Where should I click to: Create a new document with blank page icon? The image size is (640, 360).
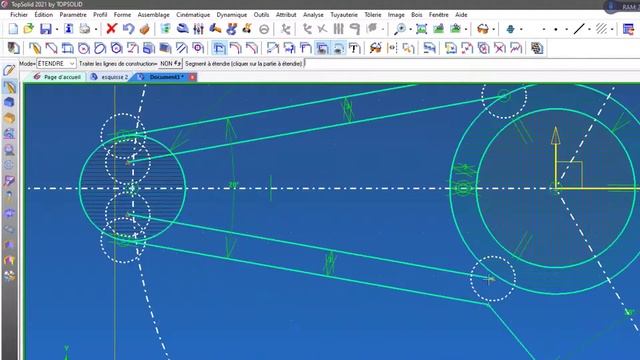(x=13, y=29)
